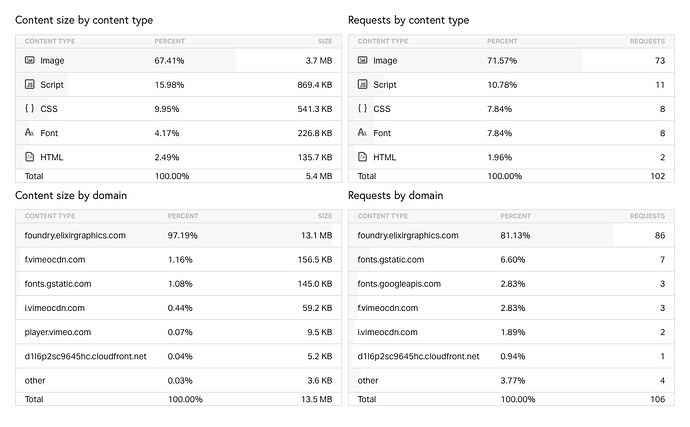The height and width of the screenshot is (427, 690).
Task: Click the Font icon in content size table
Action: pos(29,133)
